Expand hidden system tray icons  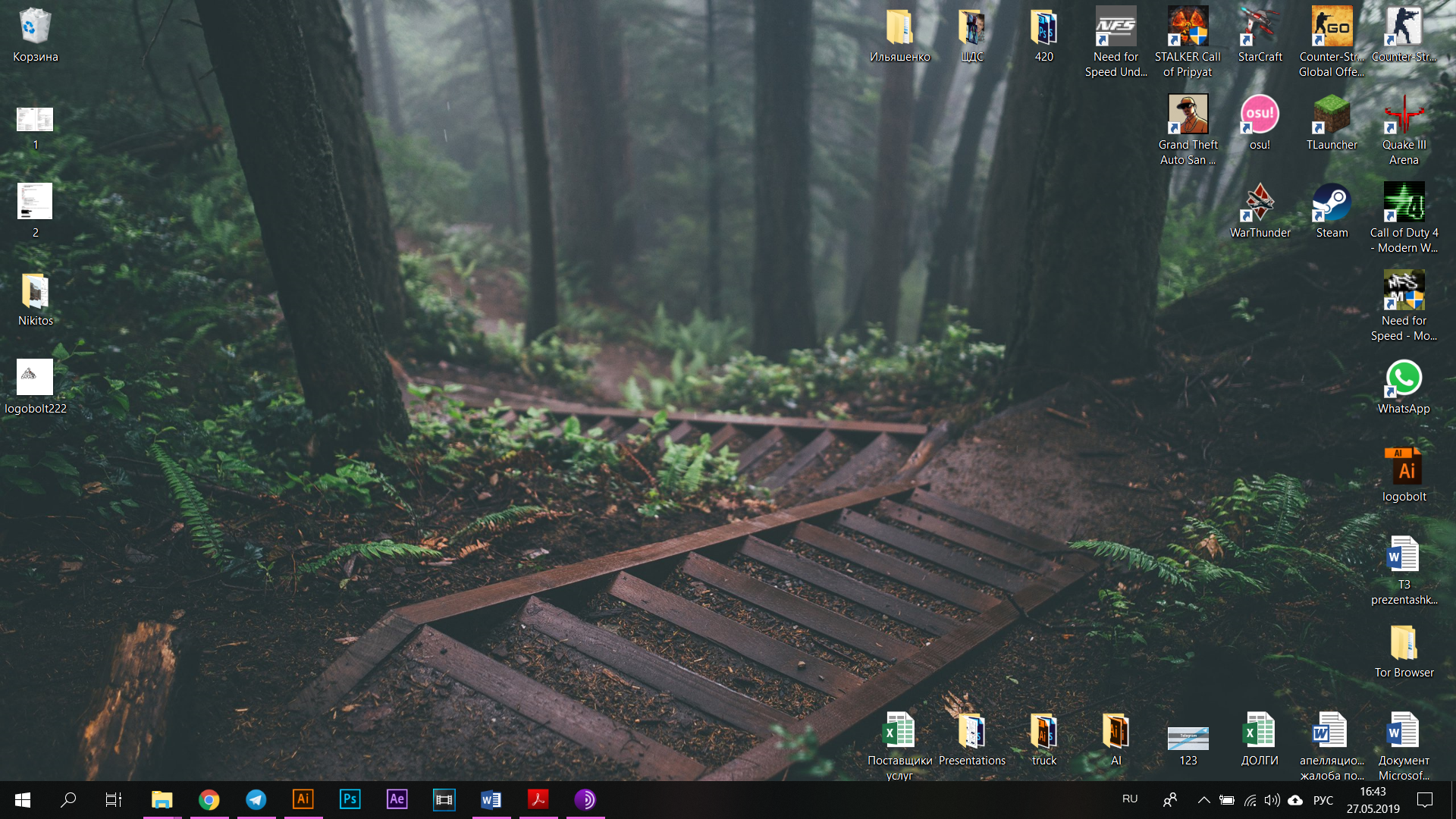(1203, 800)
